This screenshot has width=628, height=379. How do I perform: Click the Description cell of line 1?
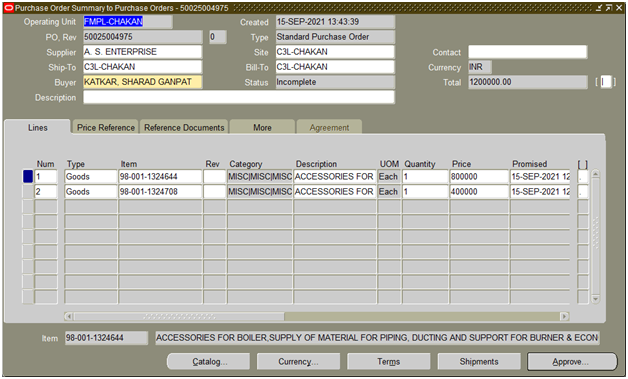[x=335, y=176]
